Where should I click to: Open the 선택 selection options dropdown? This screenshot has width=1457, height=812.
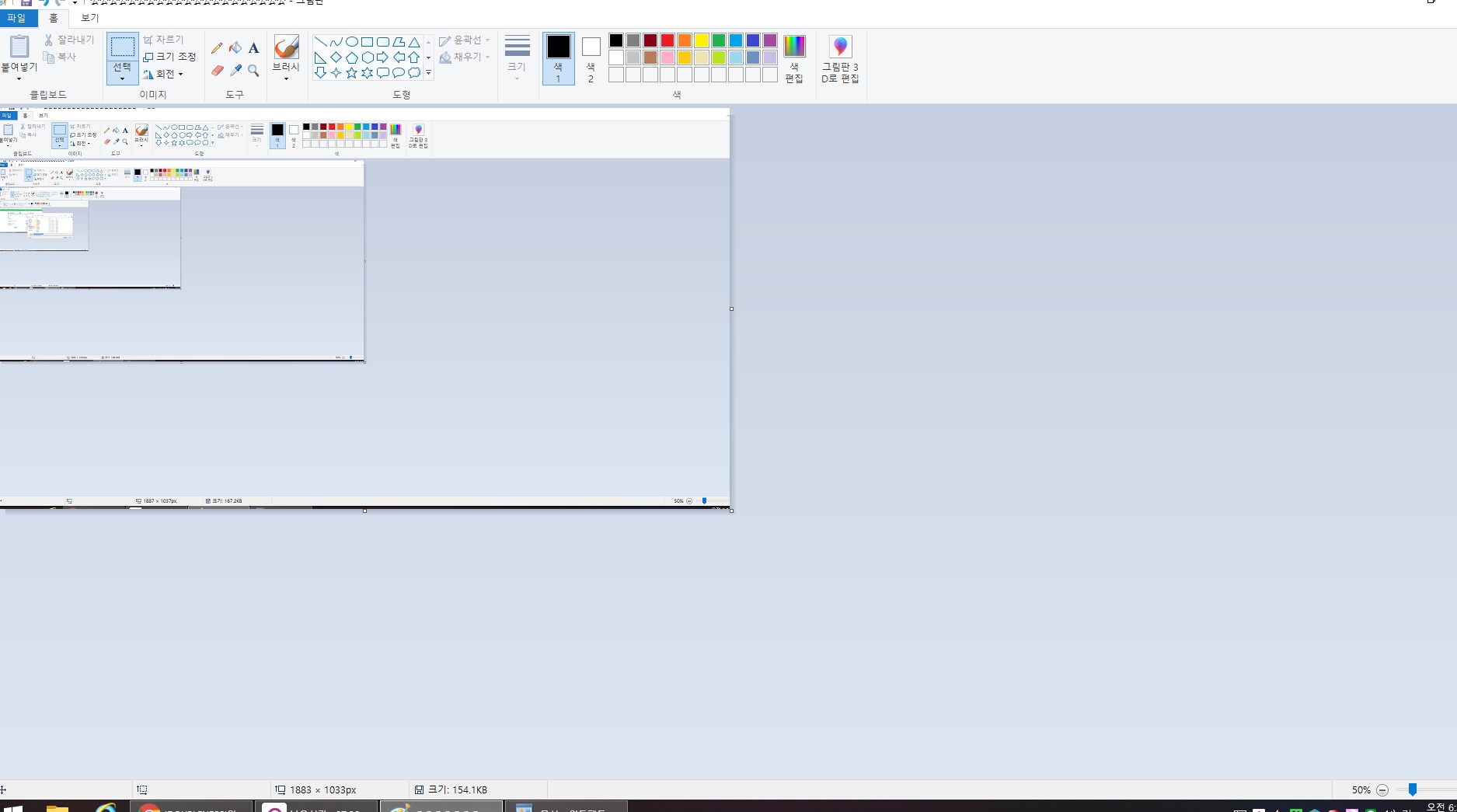[122, 78]
